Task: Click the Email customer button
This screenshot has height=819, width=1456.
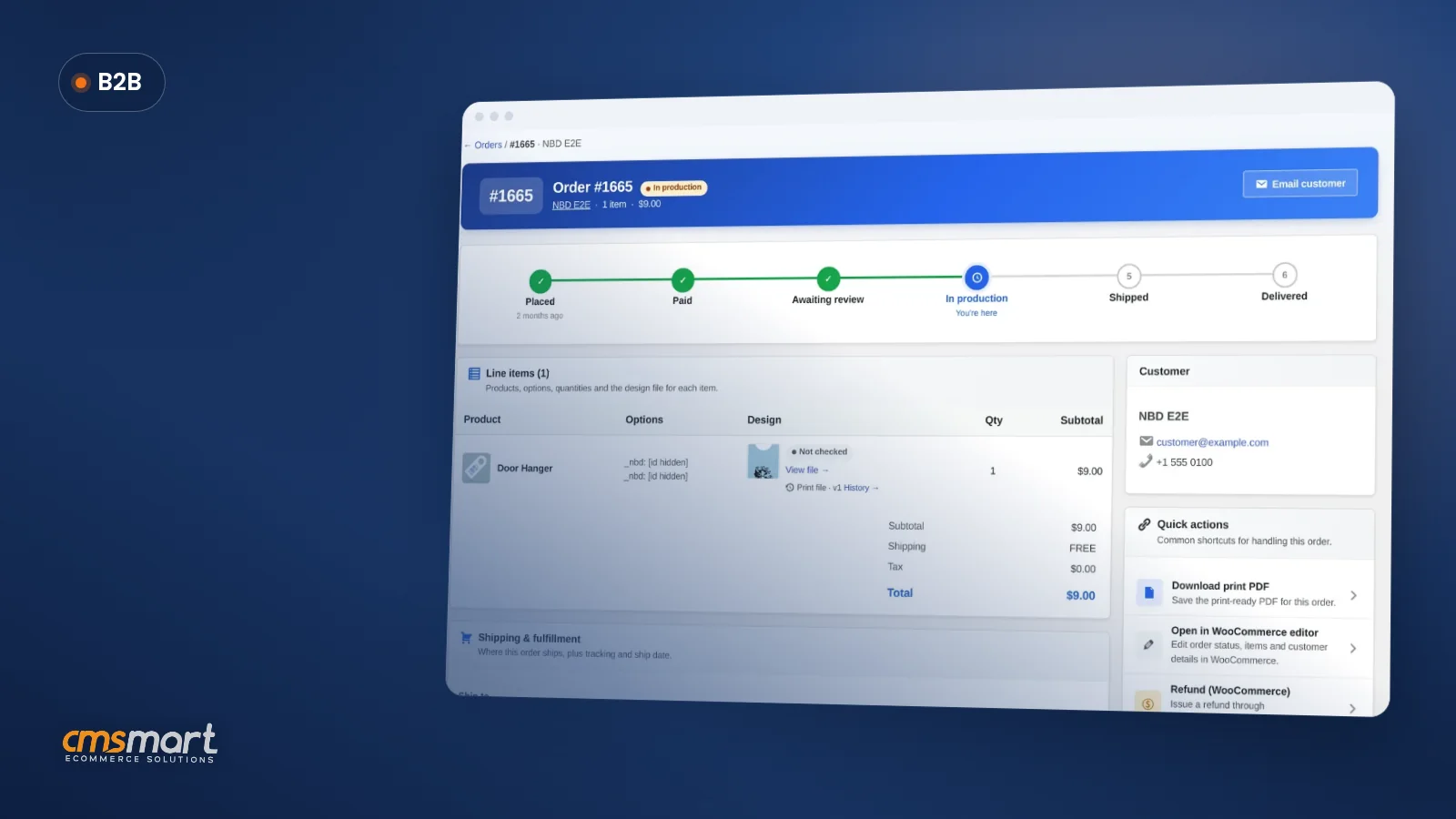Action: click(1299, 184)
